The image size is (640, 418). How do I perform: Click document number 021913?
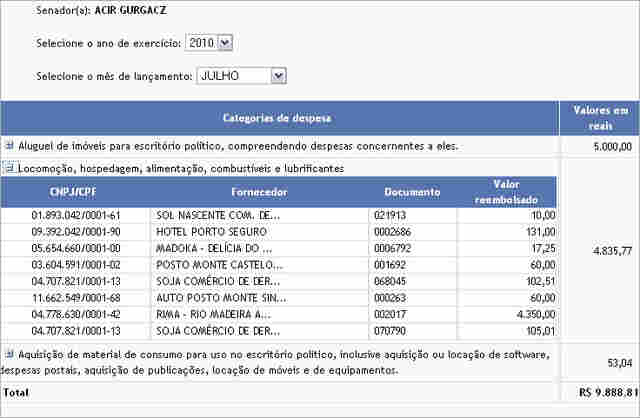[391, 215]
